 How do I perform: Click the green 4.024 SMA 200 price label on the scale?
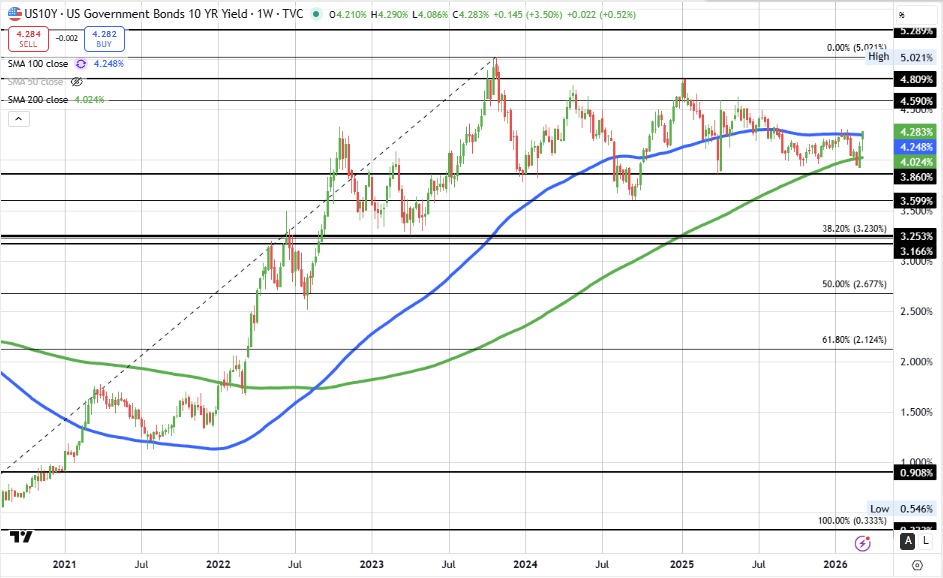pyautogui.click(x=915, y=162)
